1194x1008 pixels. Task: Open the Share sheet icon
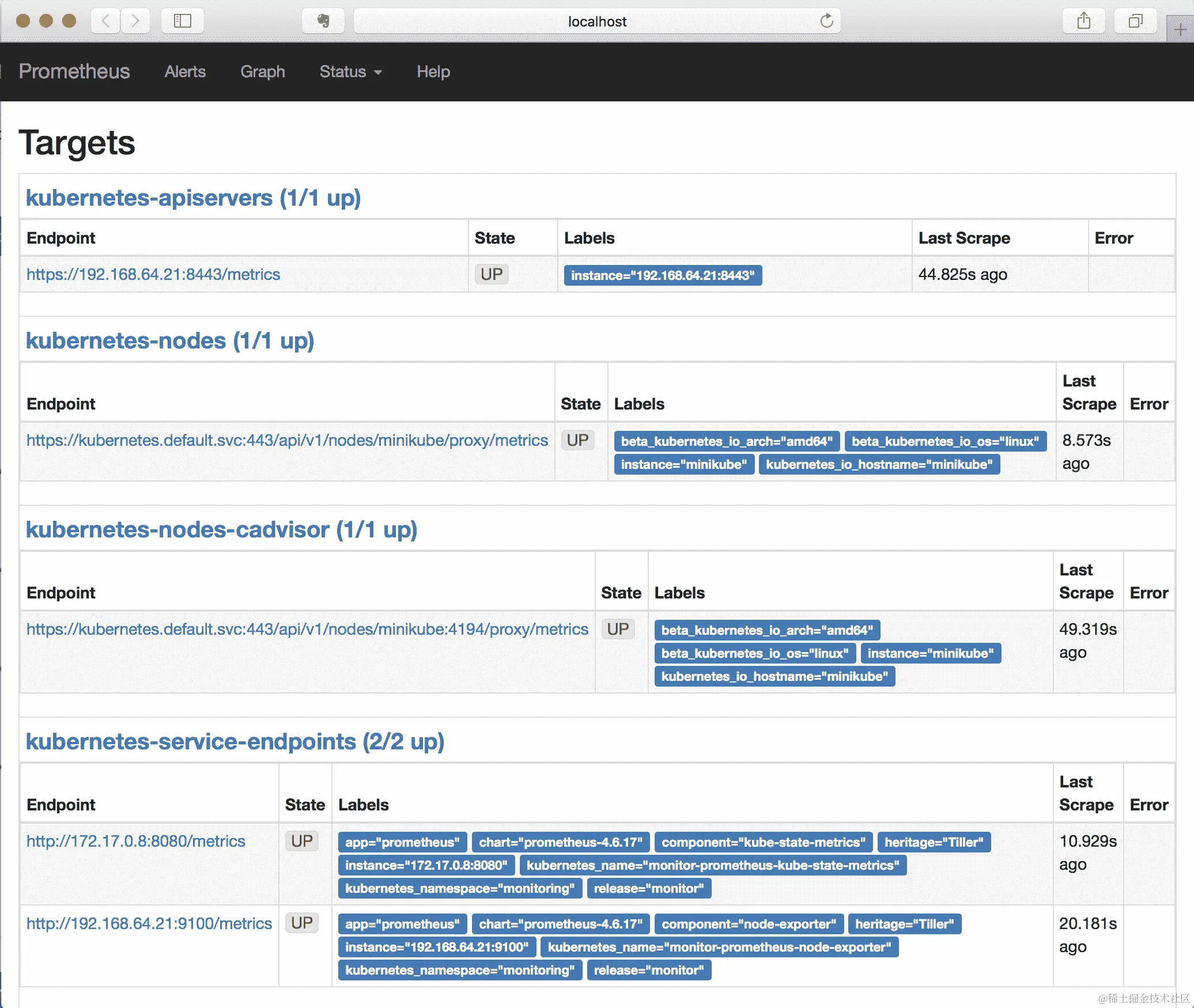click(1083, 21)
